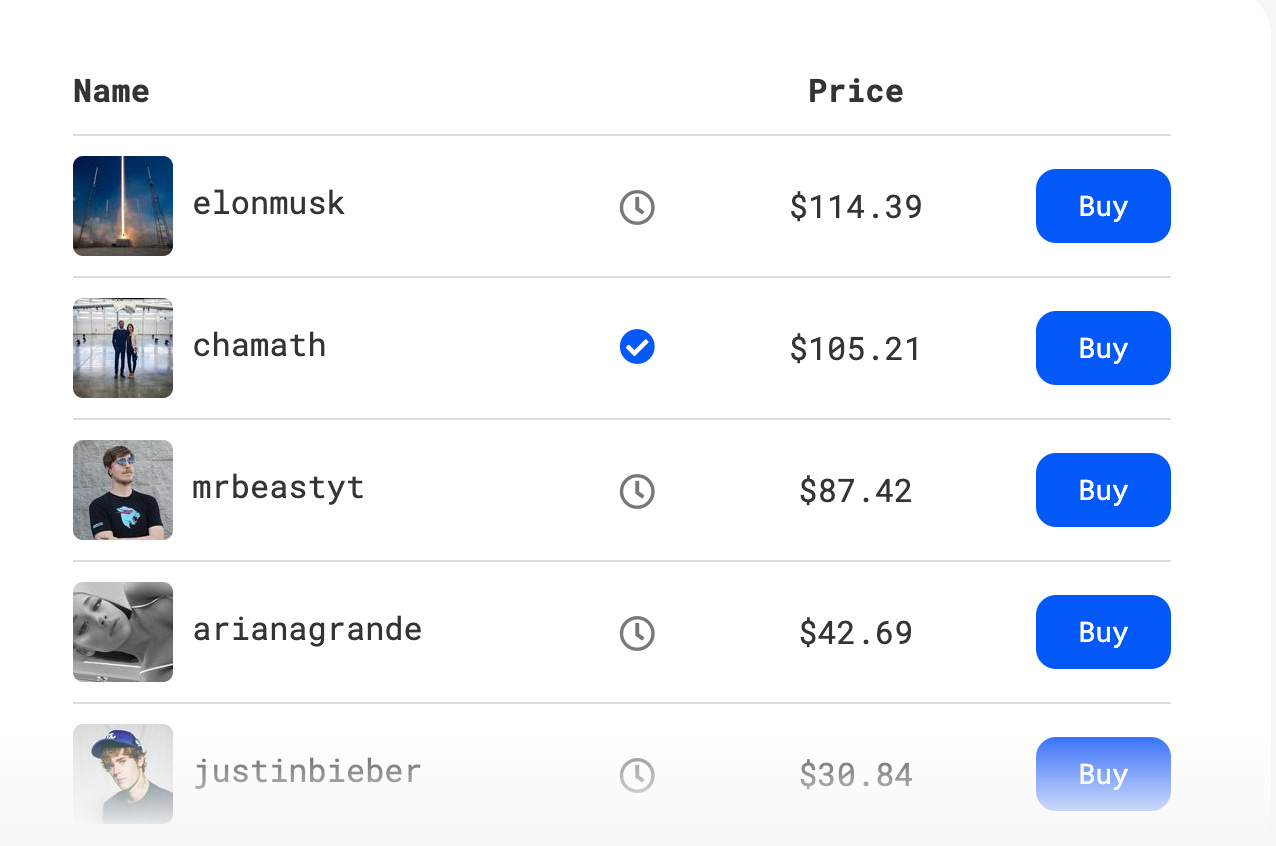1276x846 pixels.
Task: Buy elonmusk at $114.39
Action: coord(1103,206)
